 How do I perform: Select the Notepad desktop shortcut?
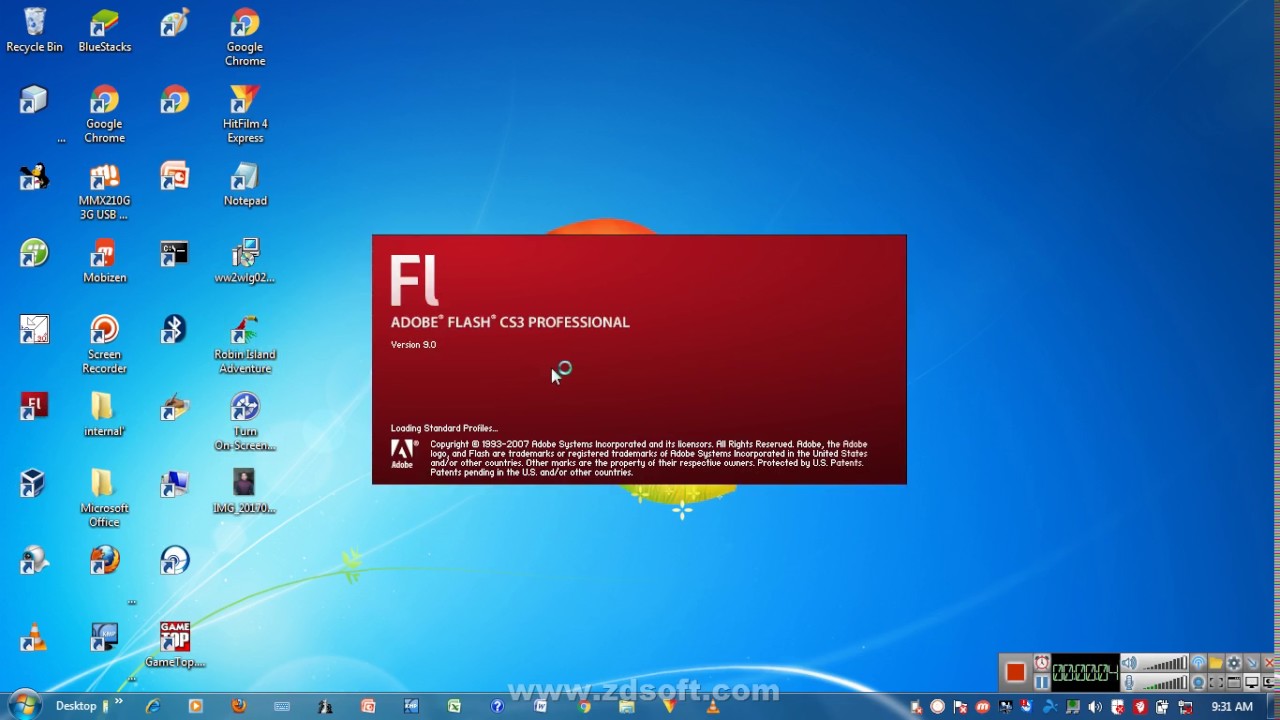[x=245, y=184]
